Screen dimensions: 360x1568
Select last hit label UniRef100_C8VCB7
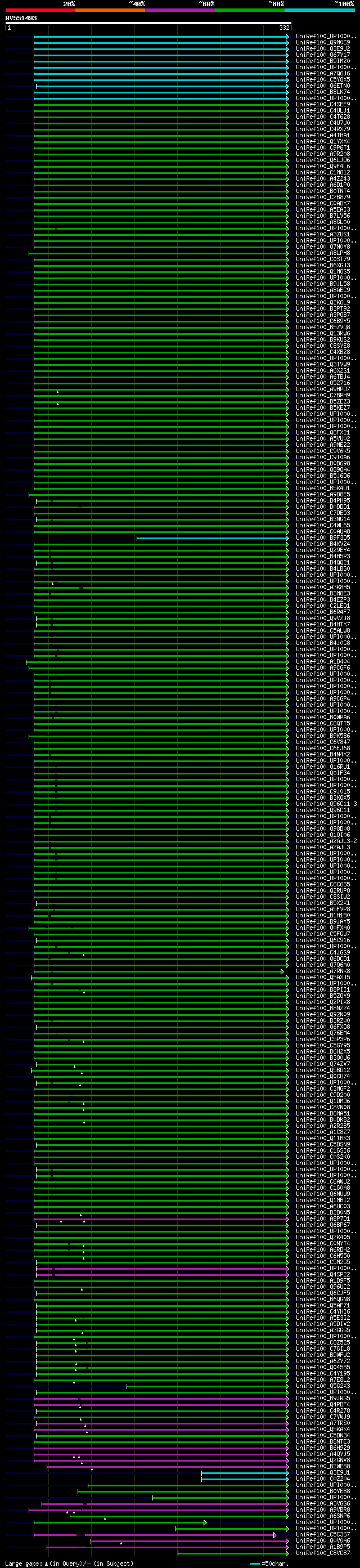(323, 1553)
